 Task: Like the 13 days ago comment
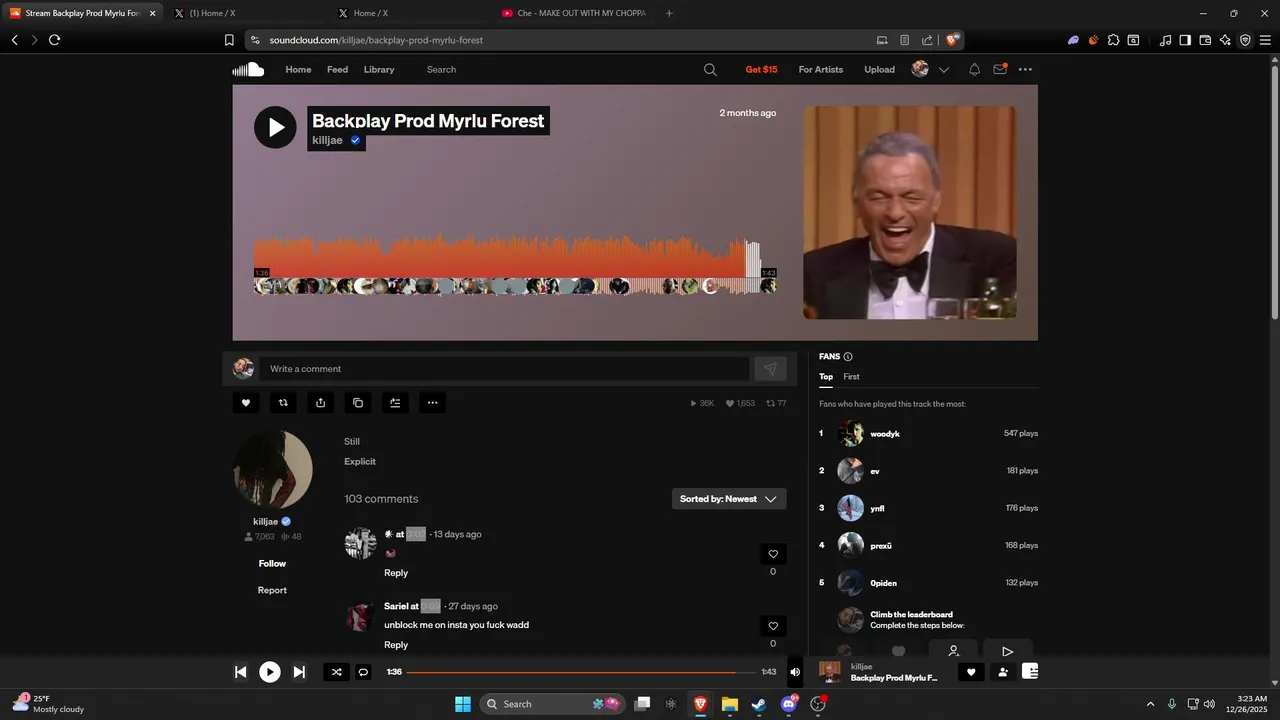773,554
